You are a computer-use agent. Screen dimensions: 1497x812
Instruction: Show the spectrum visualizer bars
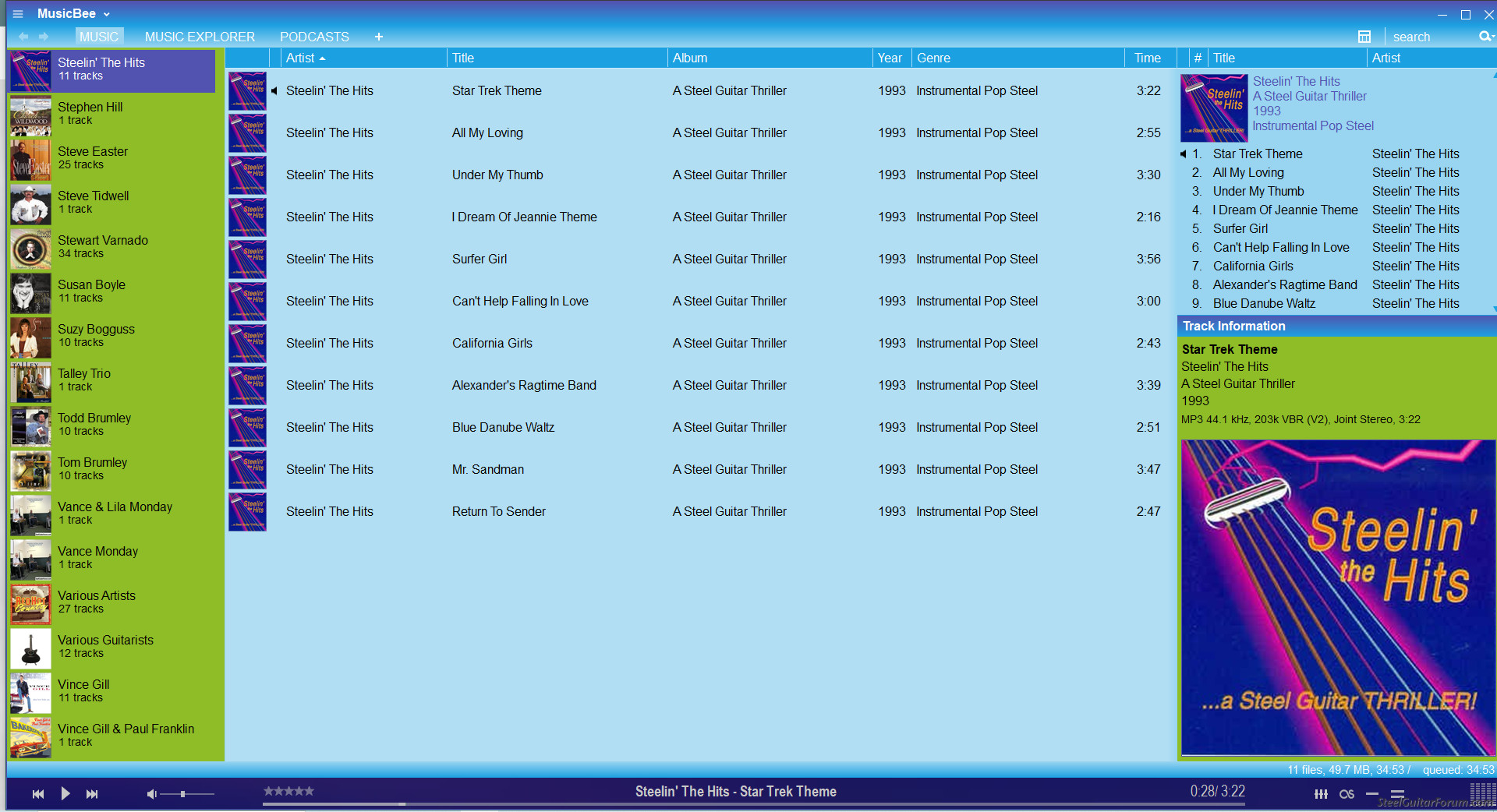pyautogui.click(x=1483, y=793)
